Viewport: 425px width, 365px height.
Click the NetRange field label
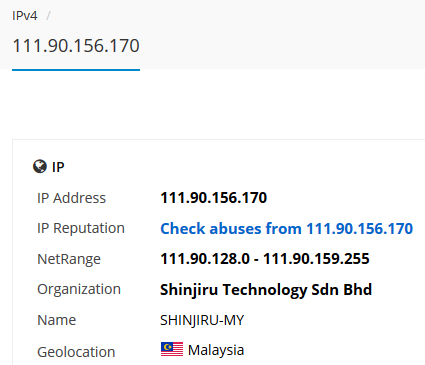tap(69, 259)
